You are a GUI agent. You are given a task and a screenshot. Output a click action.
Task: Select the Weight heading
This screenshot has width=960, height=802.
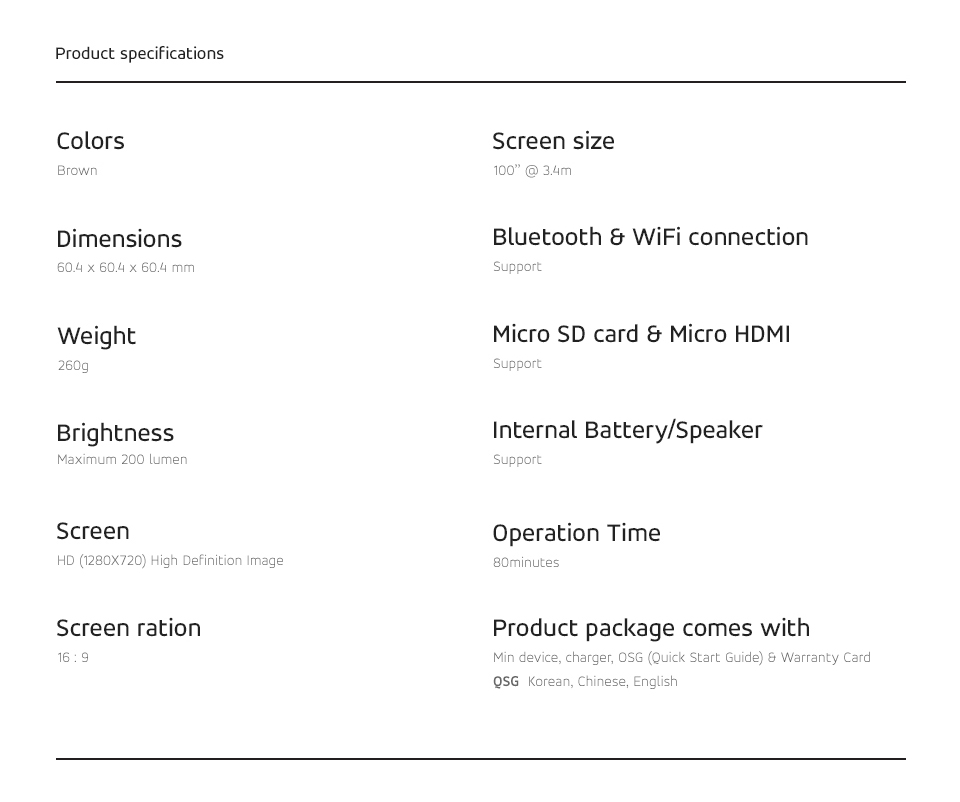(96, 337)
